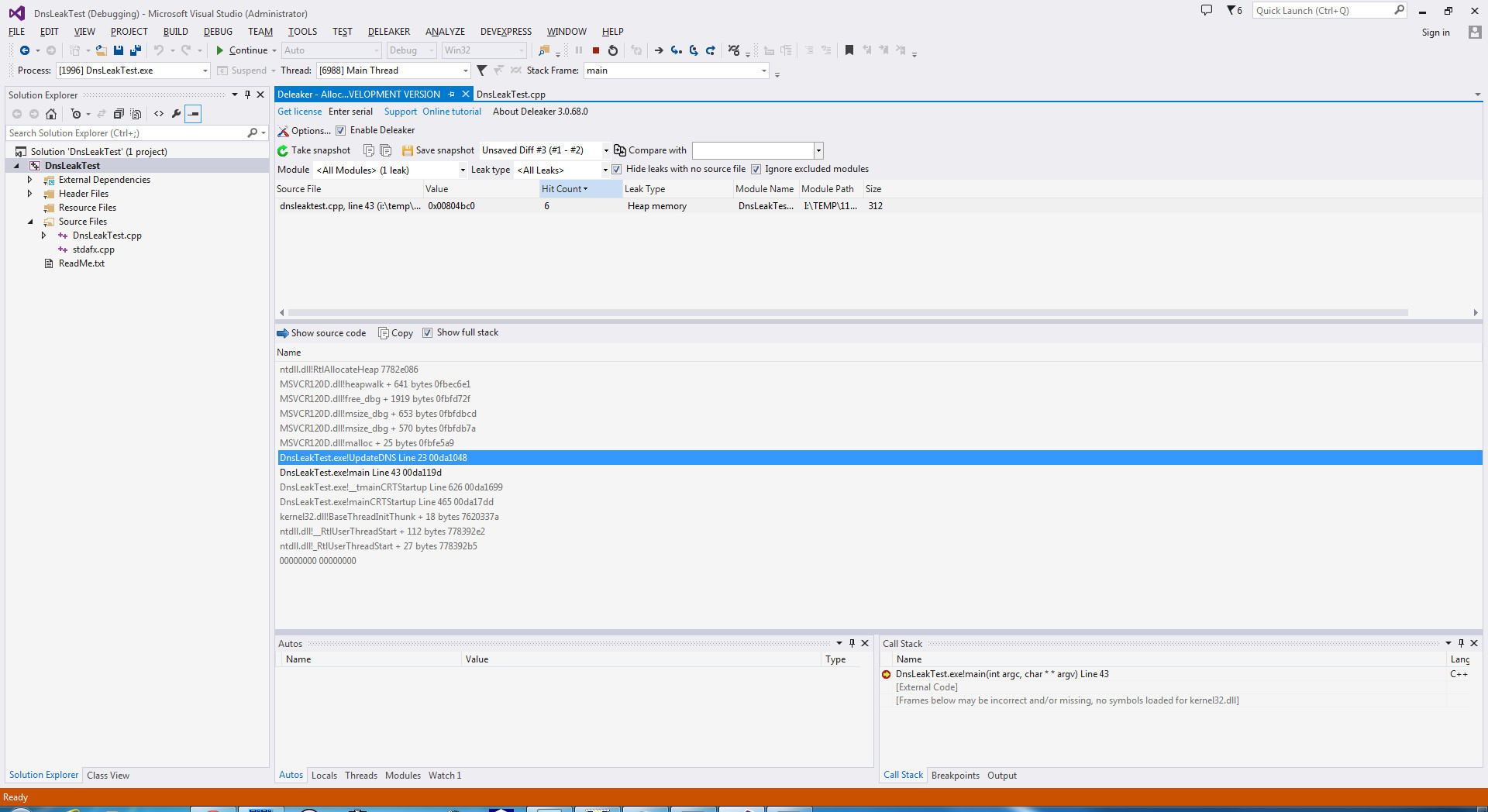
Task: Switch to the Breakpoints tab
Action: (955, 776)
